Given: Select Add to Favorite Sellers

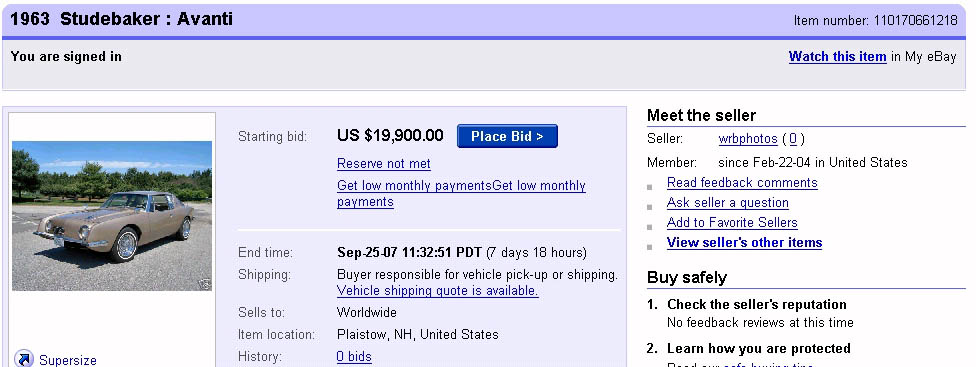Looking at the screenshot, I should (x=732, y=223).
